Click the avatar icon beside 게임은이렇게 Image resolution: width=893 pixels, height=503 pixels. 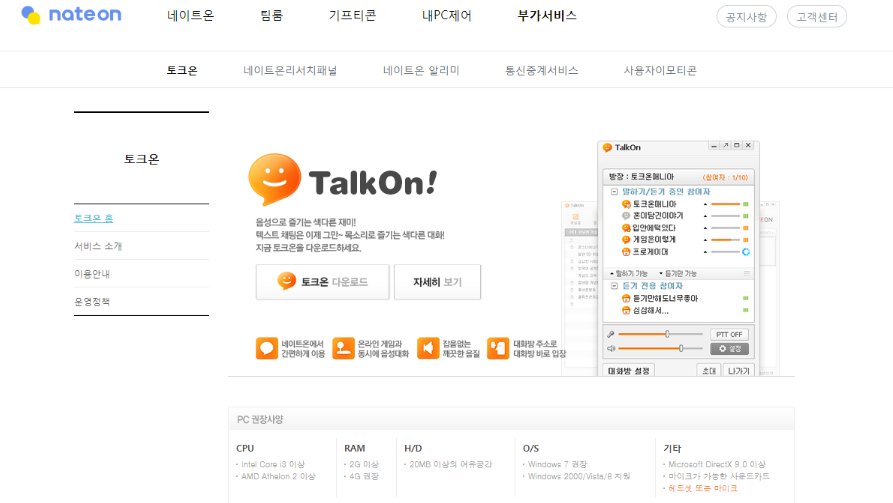(626, 240)
